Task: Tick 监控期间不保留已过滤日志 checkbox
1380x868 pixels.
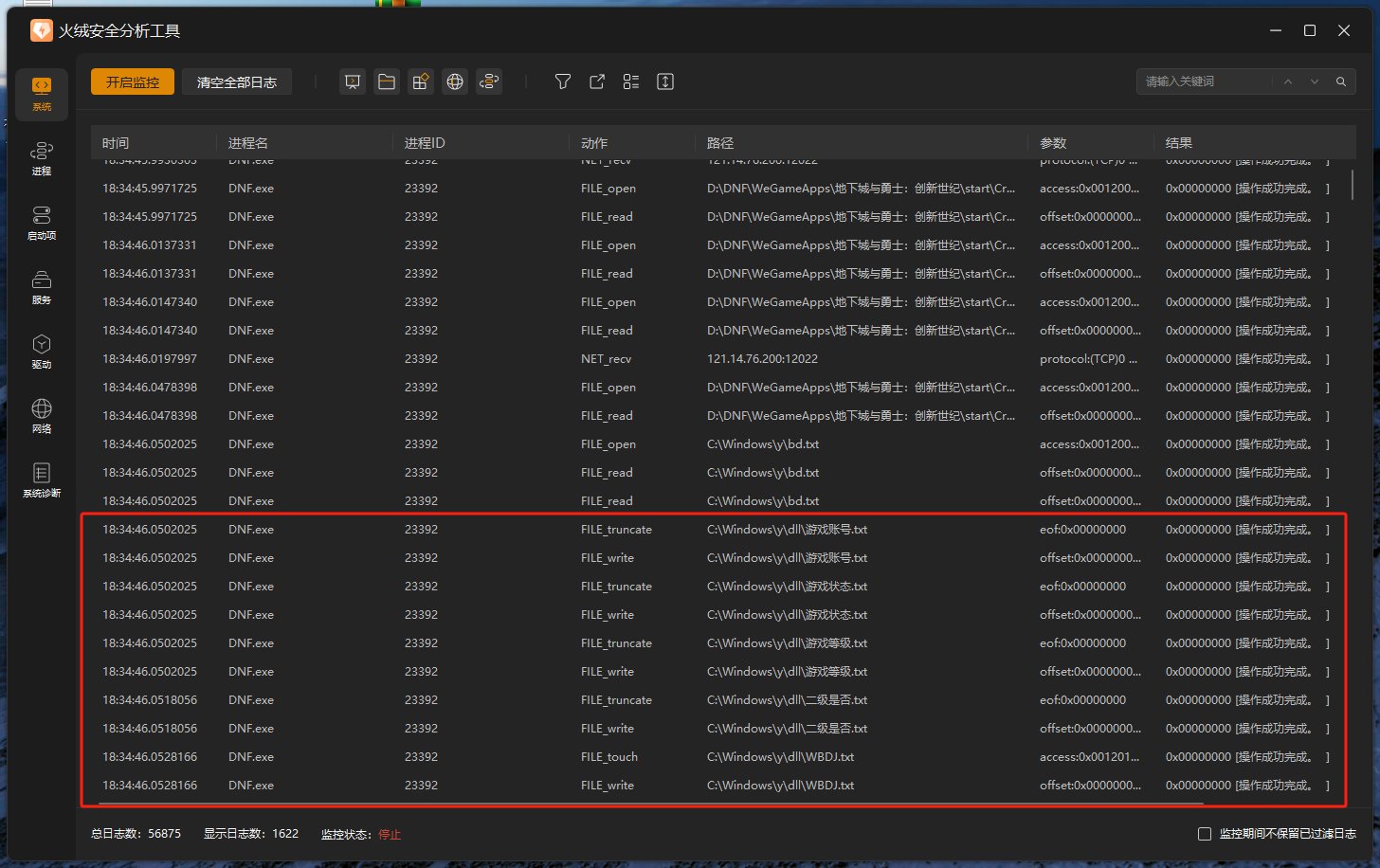Action: click(x=1205, y=834)
